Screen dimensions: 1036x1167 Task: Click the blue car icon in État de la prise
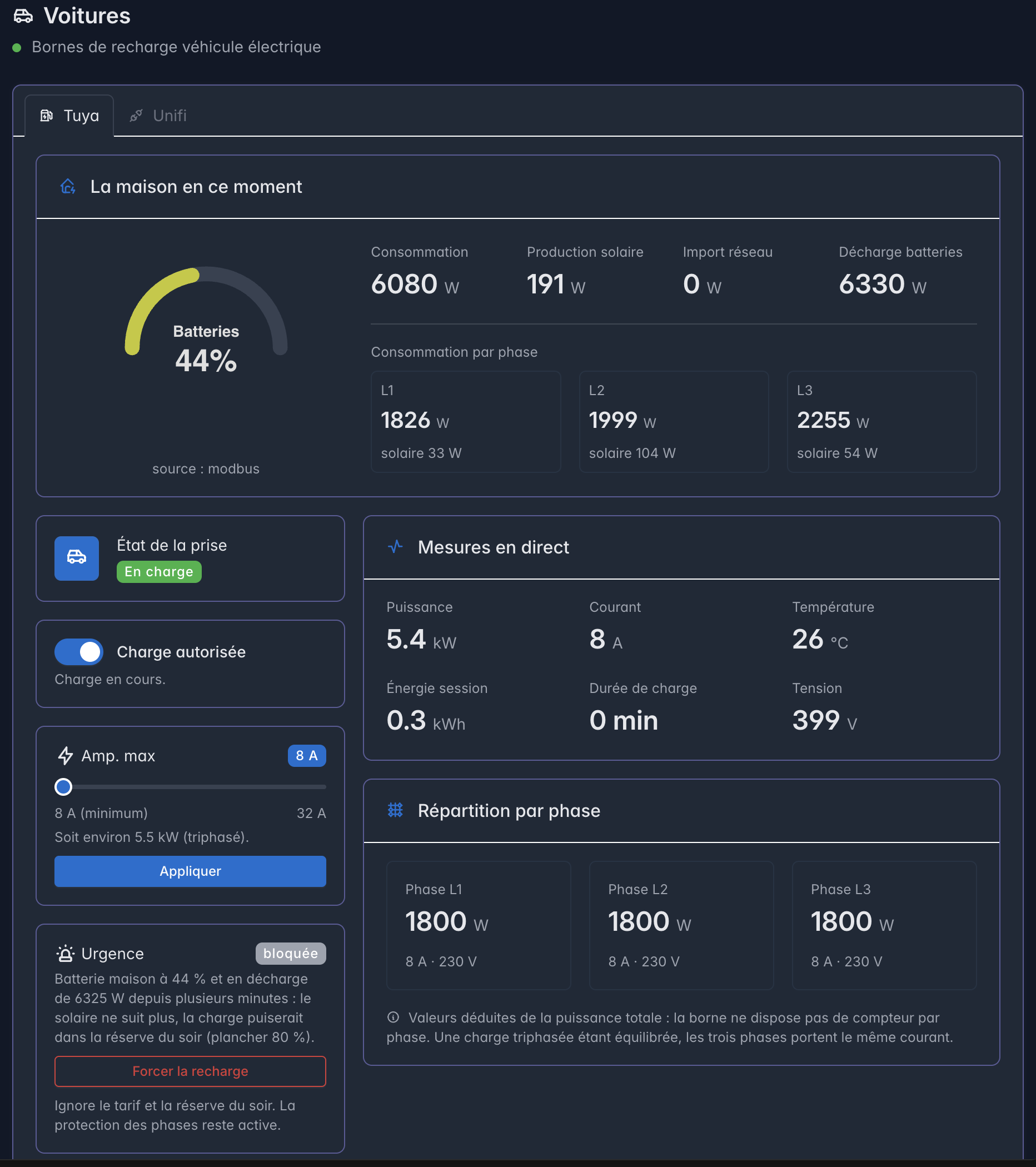tap(77, 558)
